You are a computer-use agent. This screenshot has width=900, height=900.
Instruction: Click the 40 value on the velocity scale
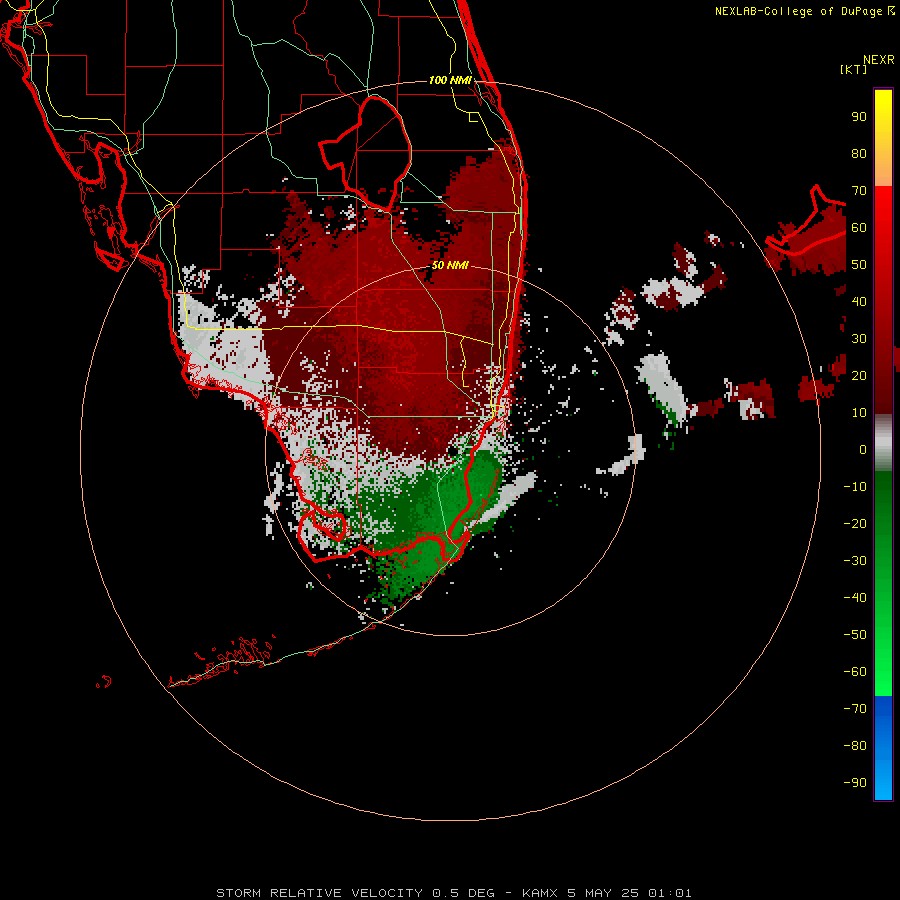pos(859,301)
